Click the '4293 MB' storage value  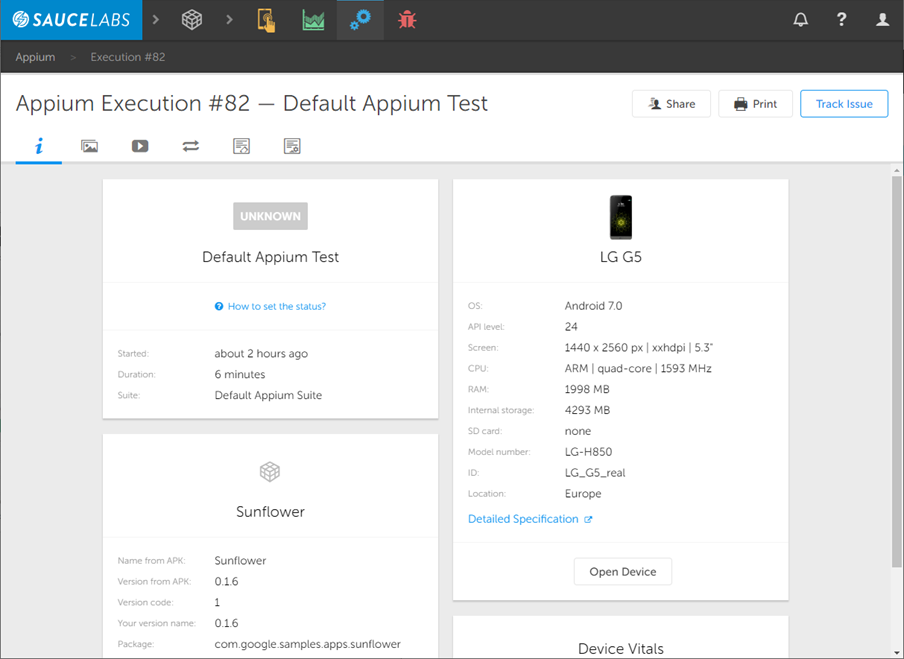tap(587, 410)
